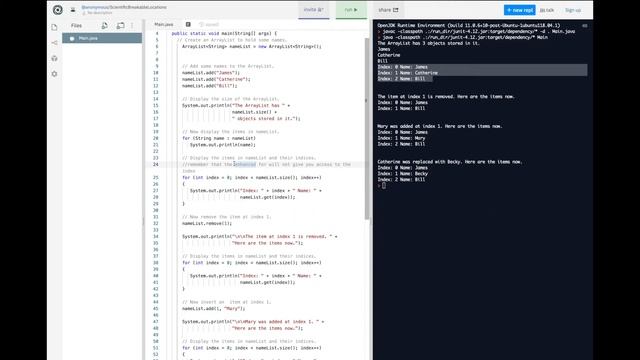Click 'Index: 1 Name: Mary' in the console
640x360 pixels.
(x=401, y=138)
